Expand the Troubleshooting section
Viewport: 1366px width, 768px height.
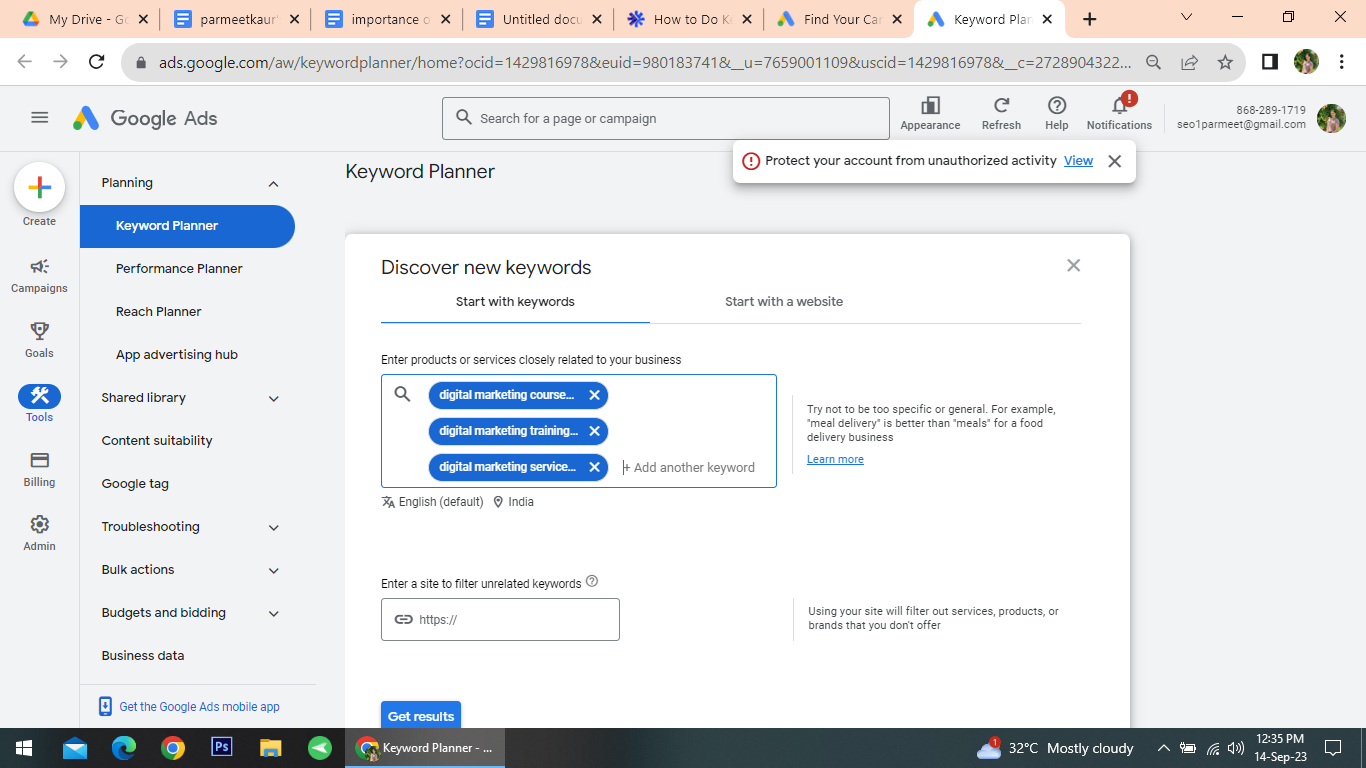[x=273, y=528]
